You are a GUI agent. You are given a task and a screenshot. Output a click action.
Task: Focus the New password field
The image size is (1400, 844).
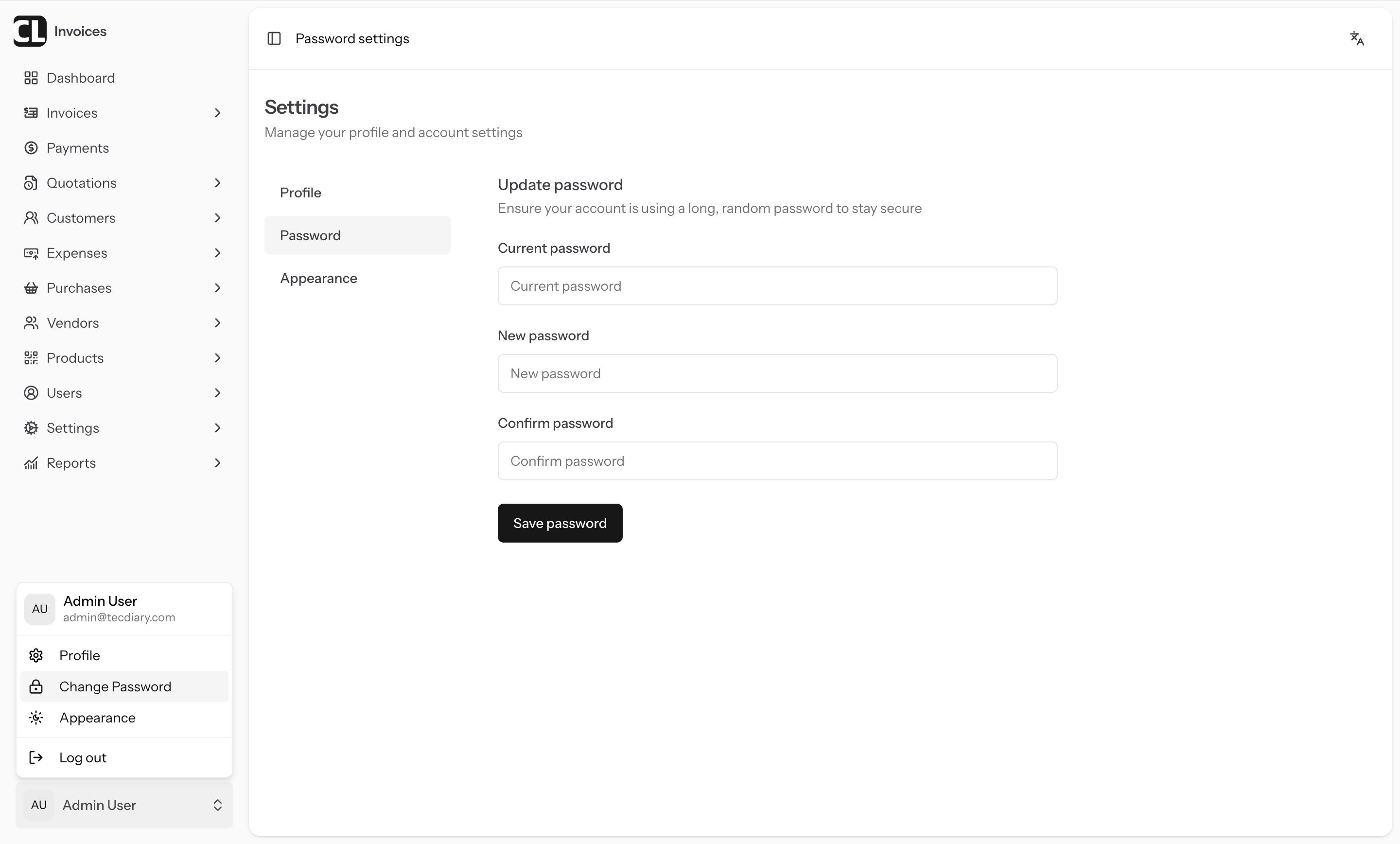click(x=777, y=373)
